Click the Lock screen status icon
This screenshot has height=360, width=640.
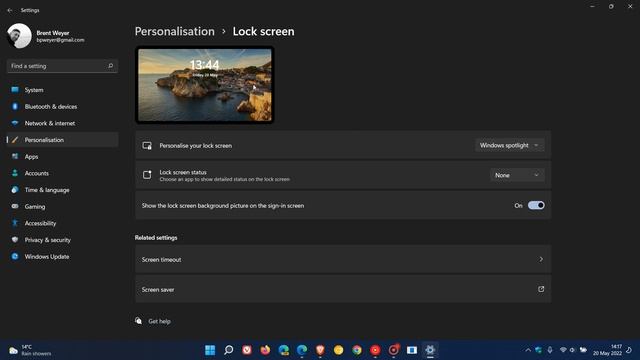pyautogui.click(x=147, y=175)
